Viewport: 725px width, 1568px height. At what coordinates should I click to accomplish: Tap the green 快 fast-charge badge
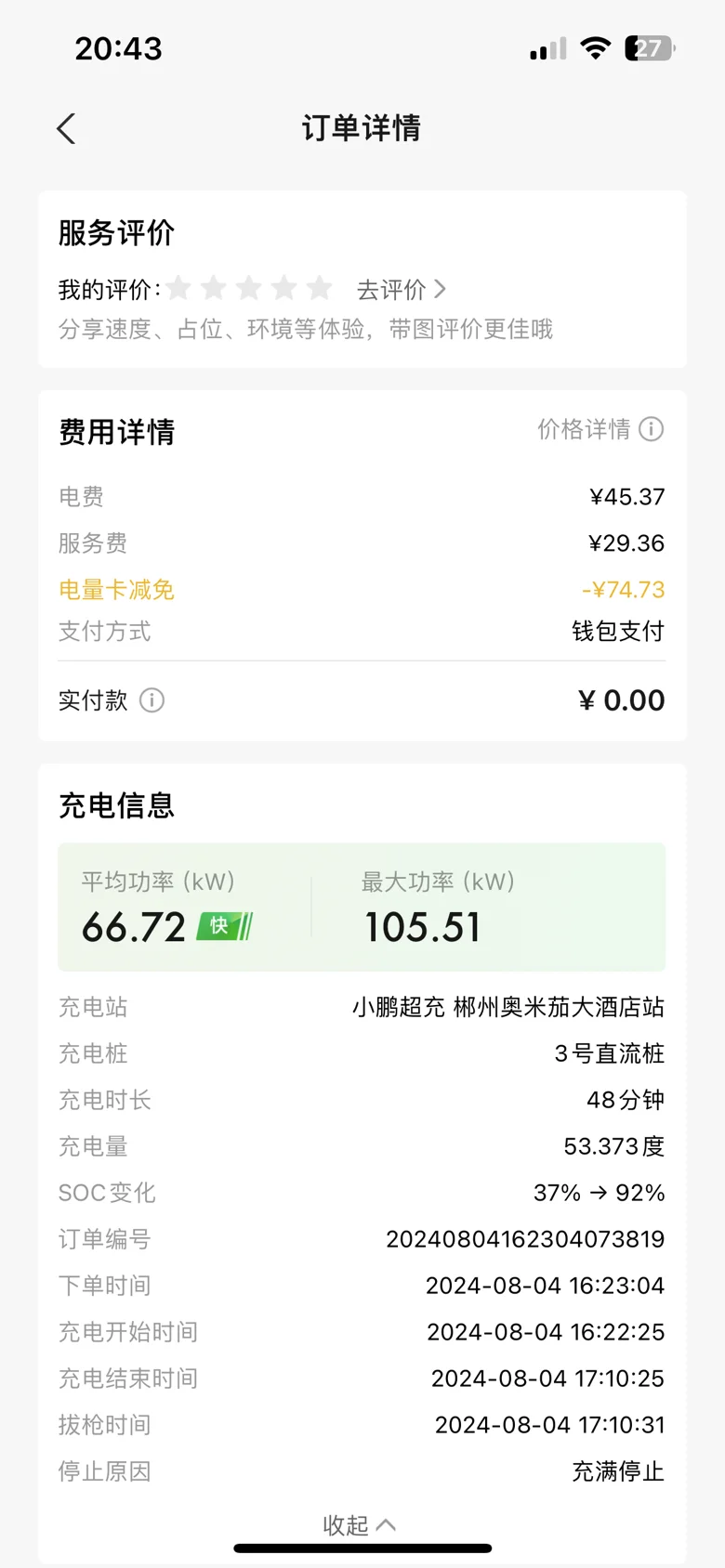pos(225,926)
